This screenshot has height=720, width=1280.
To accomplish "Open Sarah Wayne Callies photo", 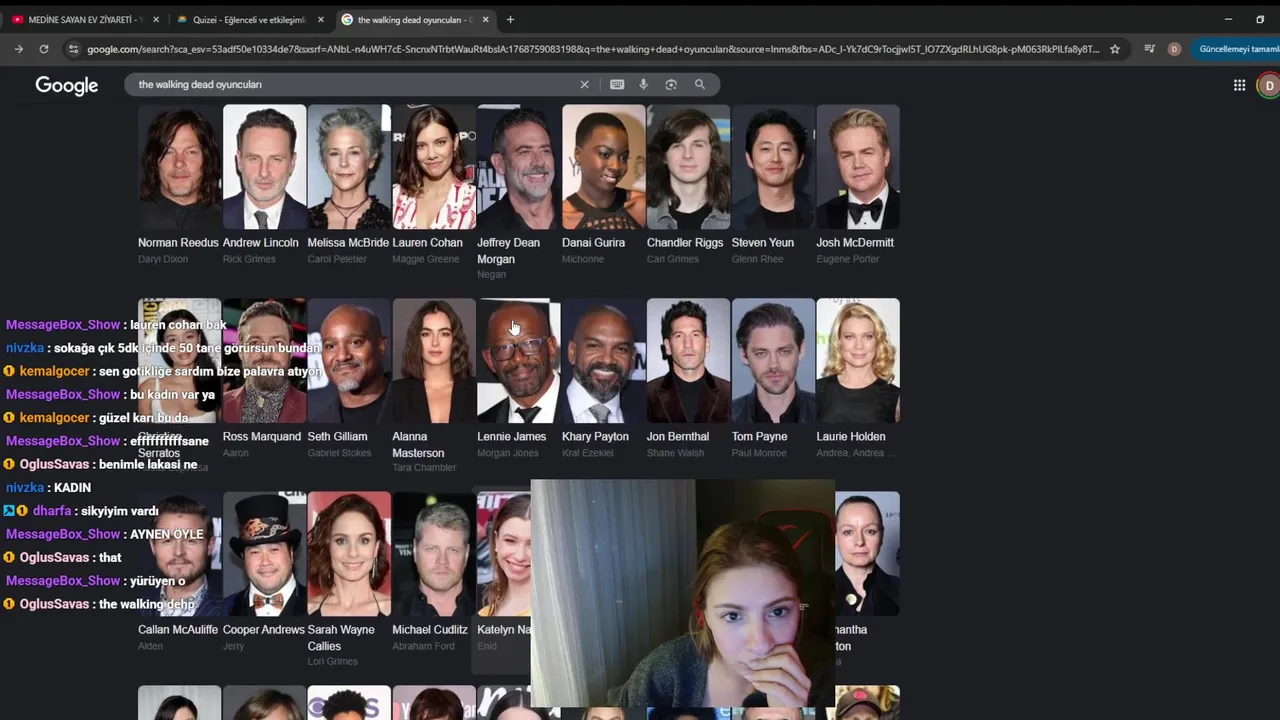I will [x=349, y=553].
